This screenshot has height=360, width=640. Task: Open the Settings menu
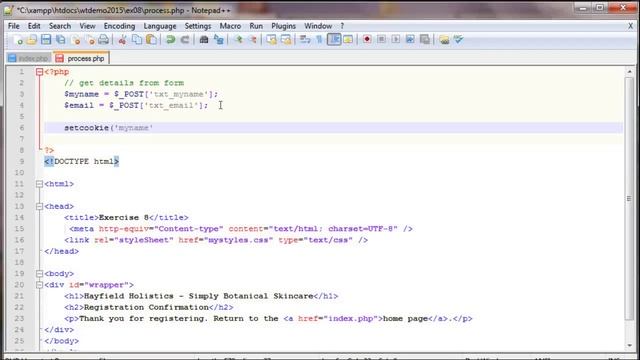tap(198, 26)
